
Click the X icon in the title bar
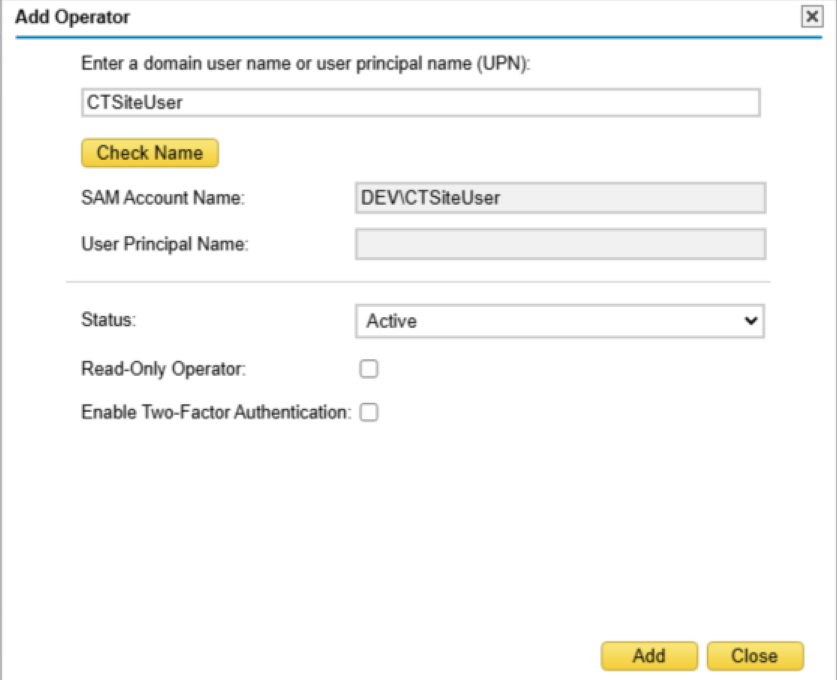(812, 17)
